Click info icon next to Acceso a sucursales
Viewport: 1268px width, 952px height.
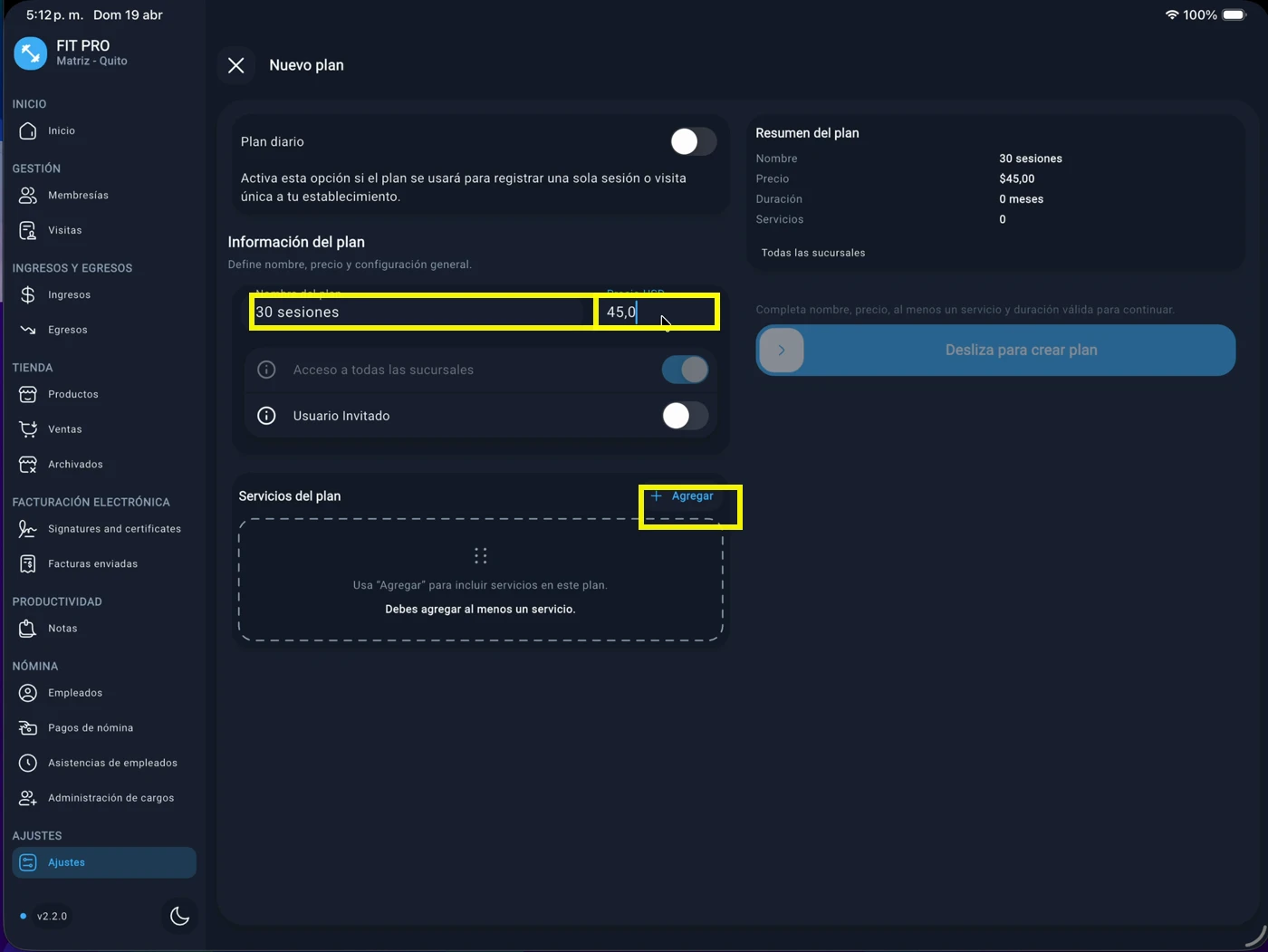pyautogui.click(x=266, y=370)
